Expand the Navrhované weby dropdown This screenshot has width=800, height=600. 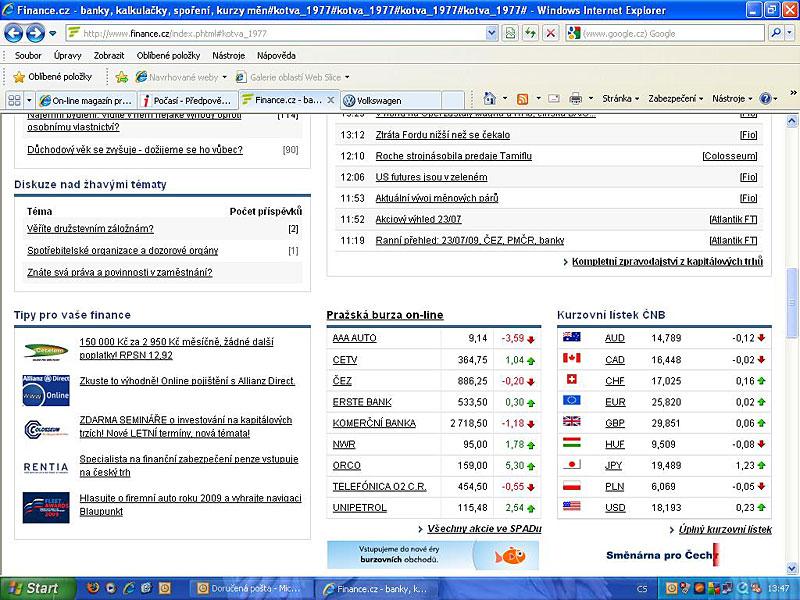point(224,78)
